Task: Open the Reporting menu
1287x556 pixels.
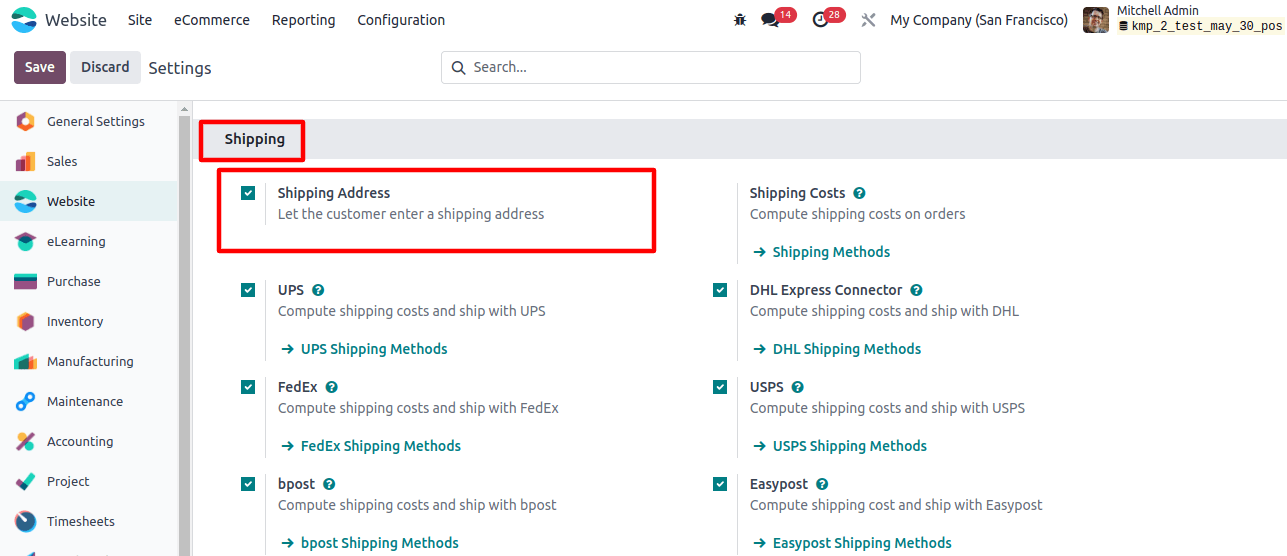Action: pyautogui.click(x=304, y=20)
